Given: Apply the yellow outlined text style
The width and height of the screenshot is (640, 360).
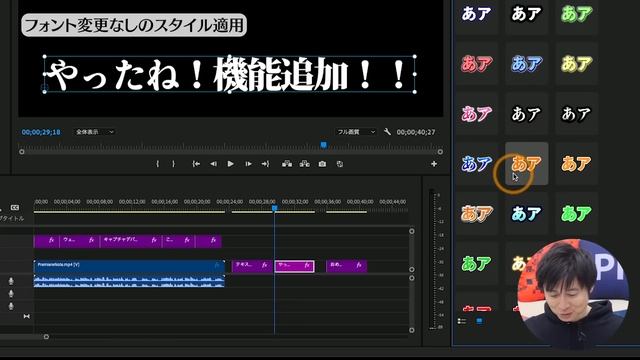Looking at the screenshot, I should (x=576, y=64).
